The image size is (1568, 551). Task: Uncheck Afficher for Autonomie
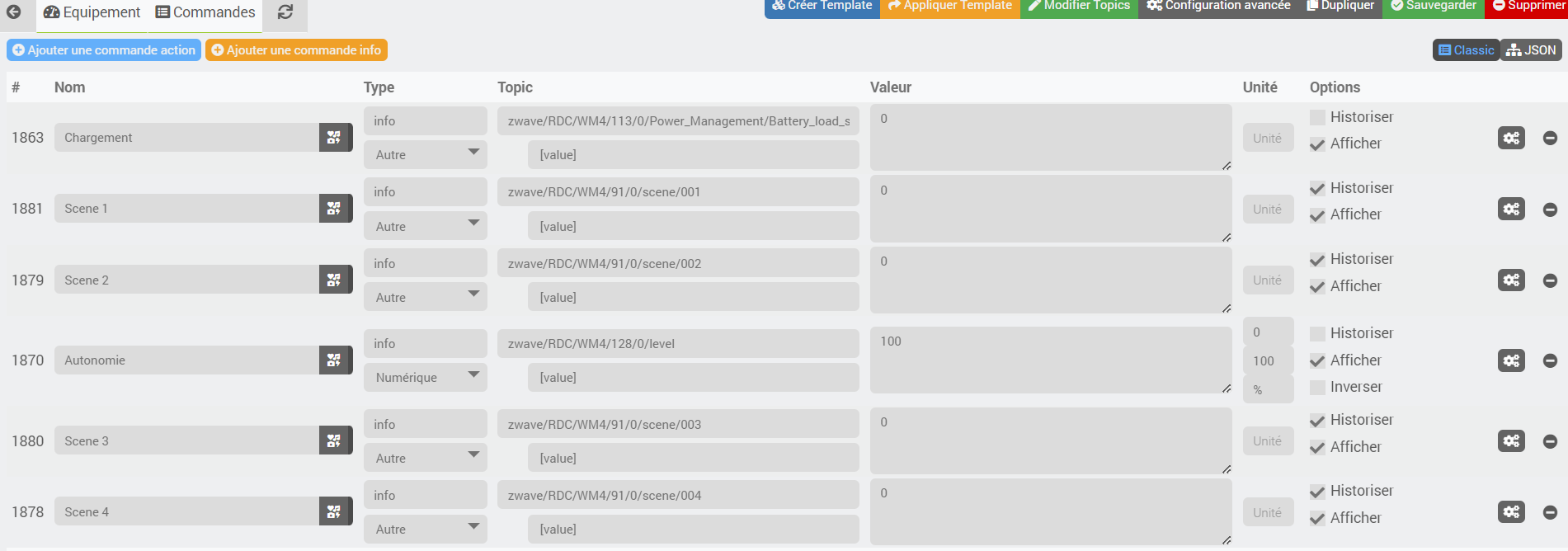[1317, 361]
